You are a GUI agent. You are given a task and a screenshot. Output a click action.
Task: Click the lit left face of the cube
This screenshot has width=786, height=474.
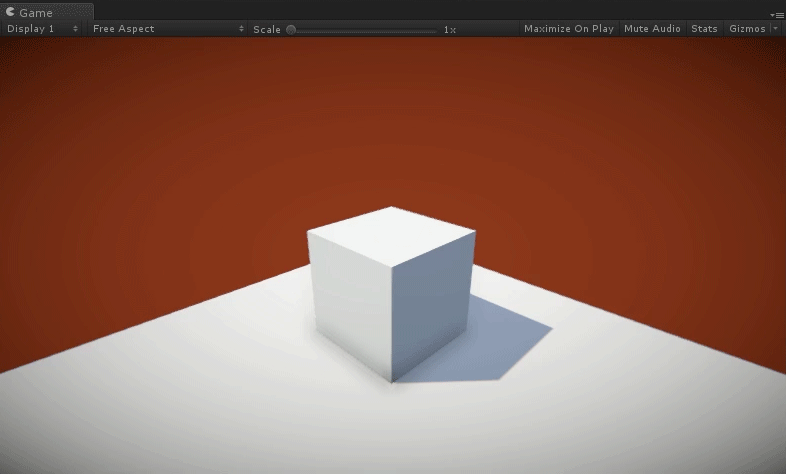coord(349,305)
